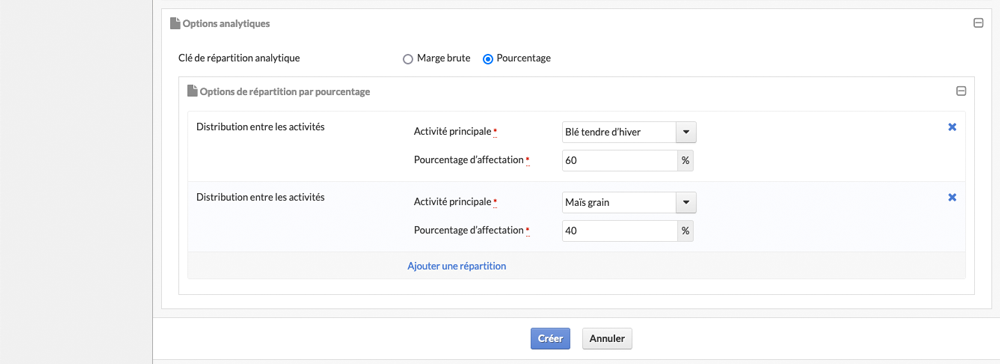Click the document icon beside Options analytiques
Image resolution: width=1000 pixels, height=364 pixels.
tap(175, 23)
